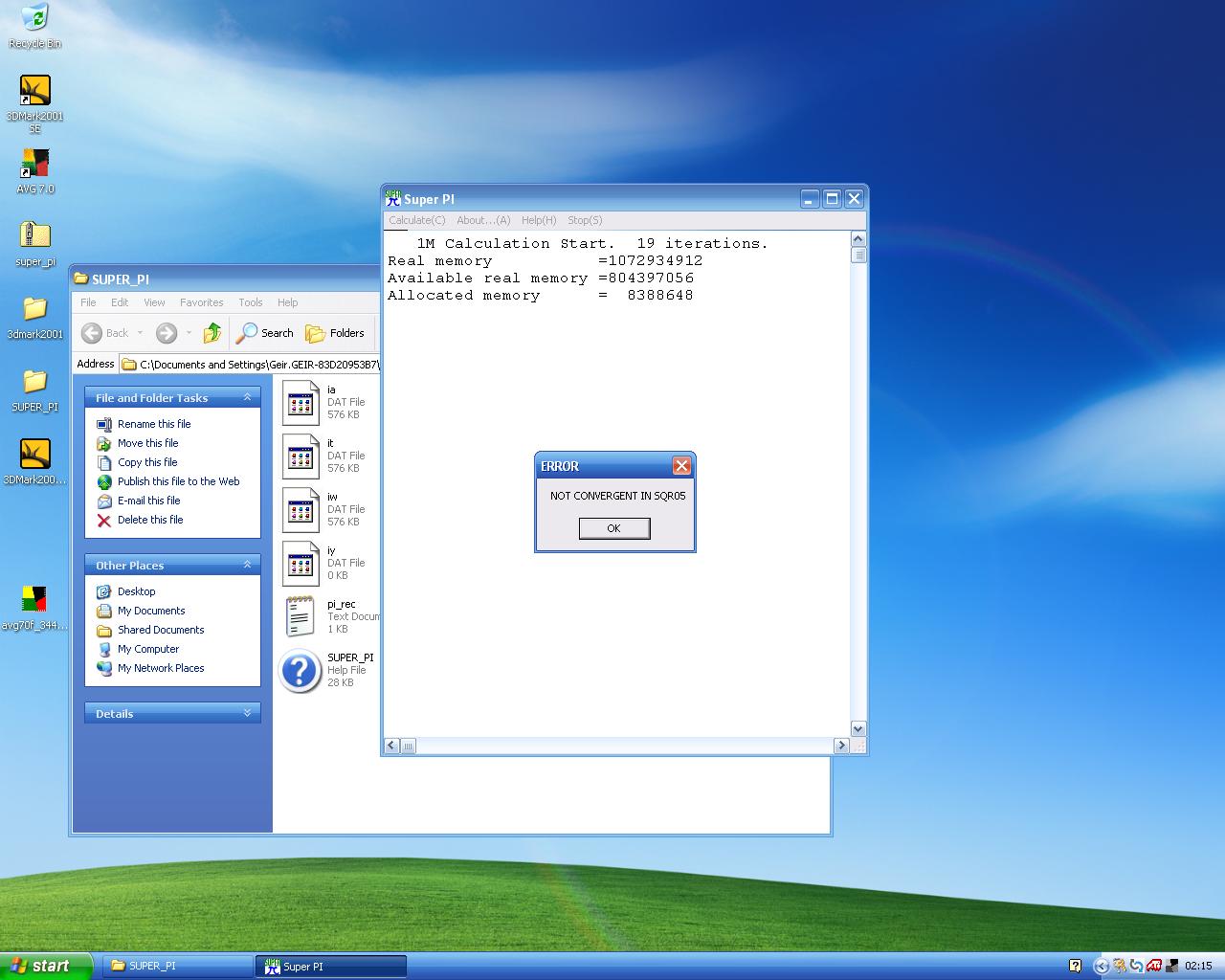Click the Back button in Explorer toolbar
1225x980 pixels.
pyautogui.click(x=105, y=333)
